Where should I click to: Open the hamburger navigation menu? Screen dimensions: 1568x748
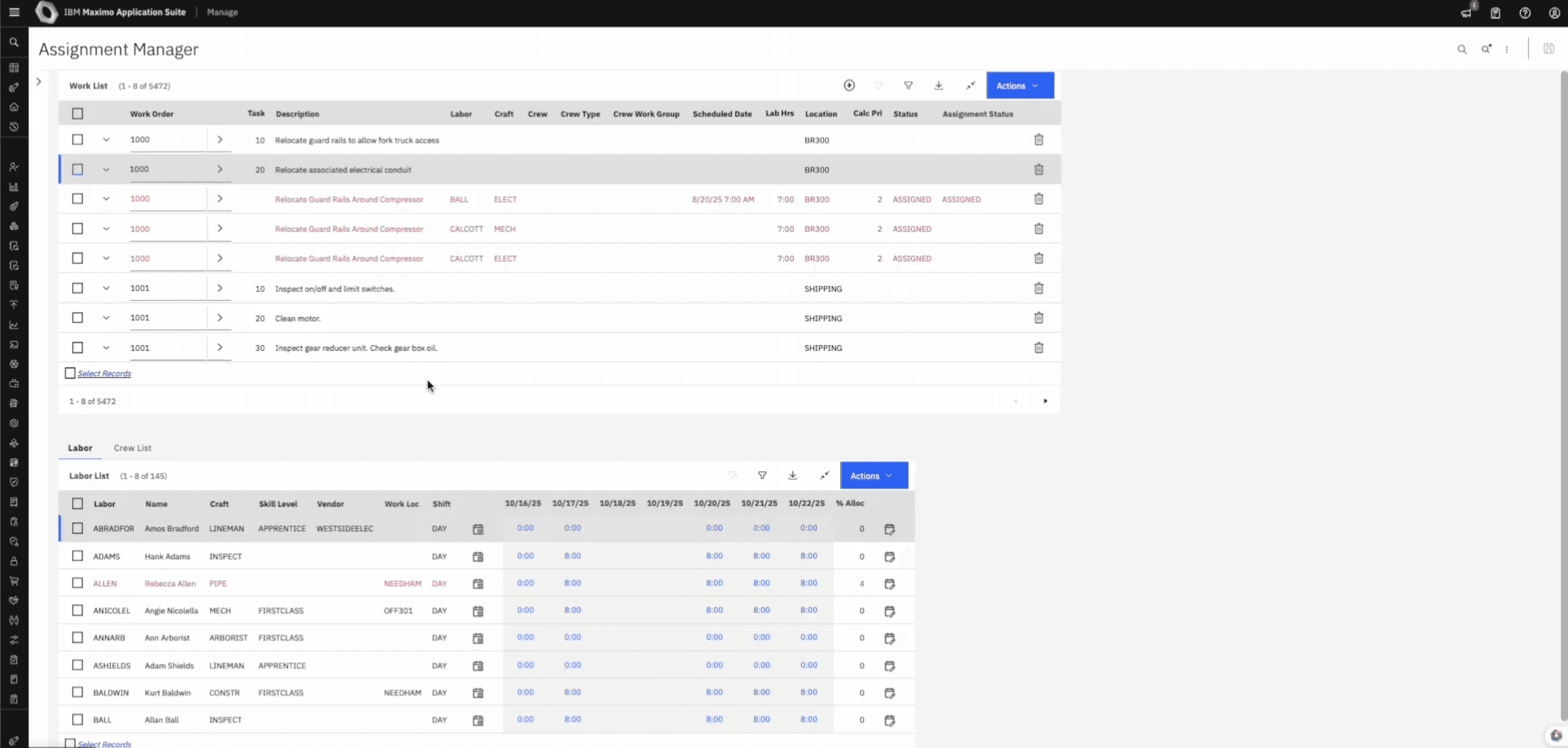pyautogui.click(x=14, y=12)
